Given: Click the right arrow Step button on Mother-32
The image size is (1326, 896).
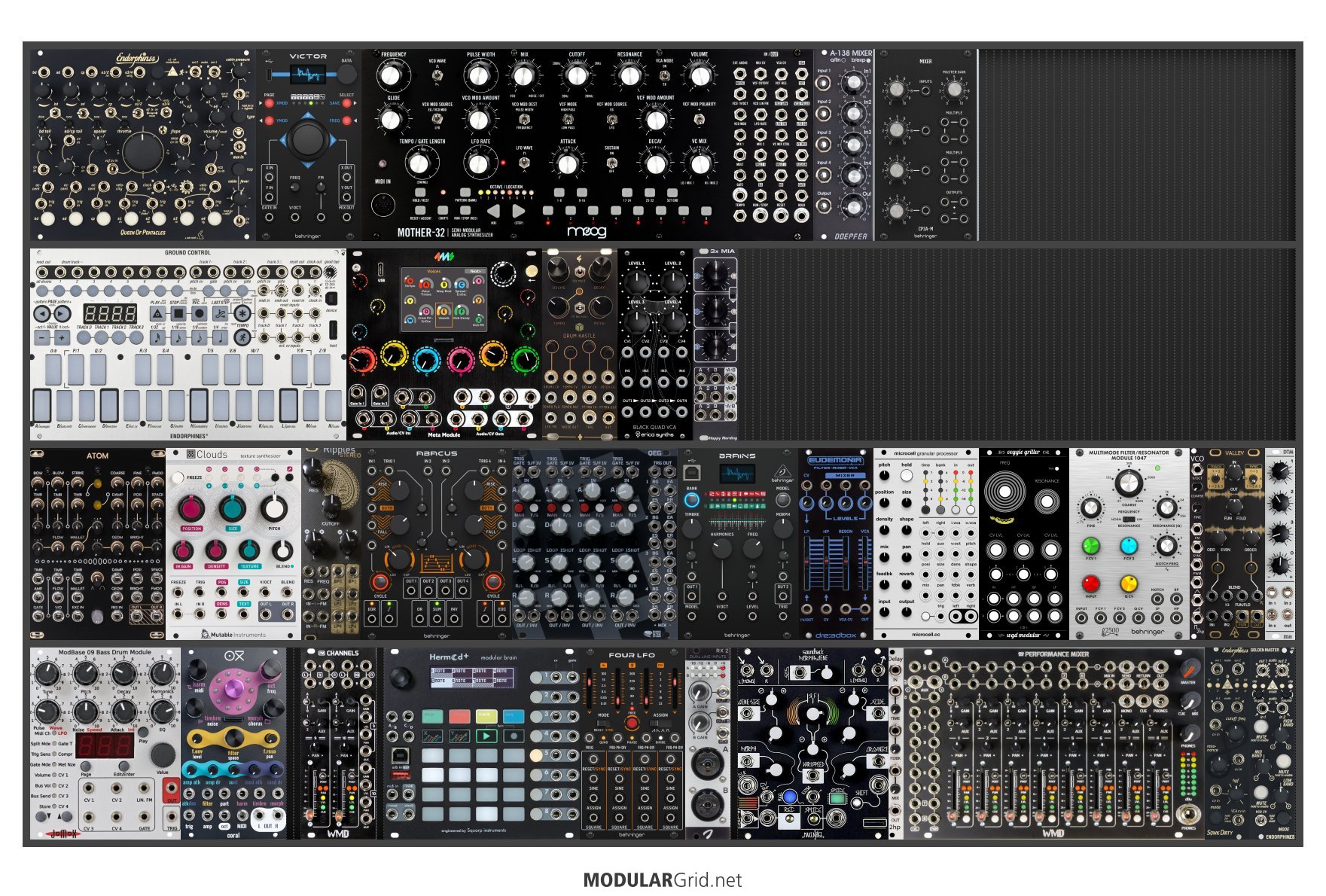Looking at the screenshot, I should pos(519,211).
